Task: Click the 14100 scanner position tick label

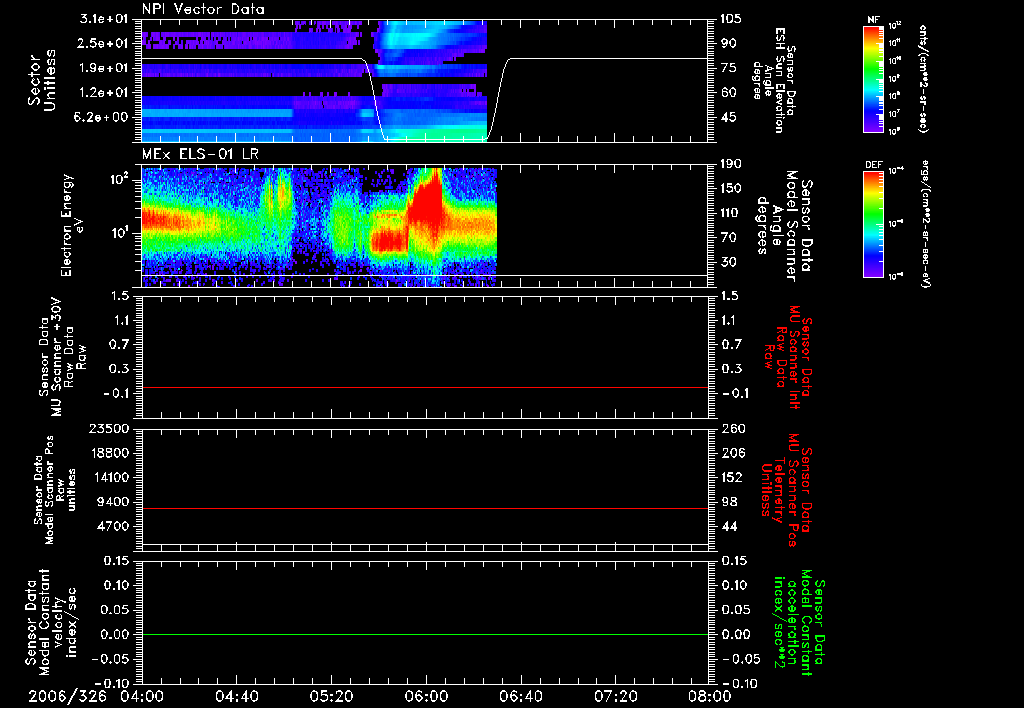Action: coord(110,477)
